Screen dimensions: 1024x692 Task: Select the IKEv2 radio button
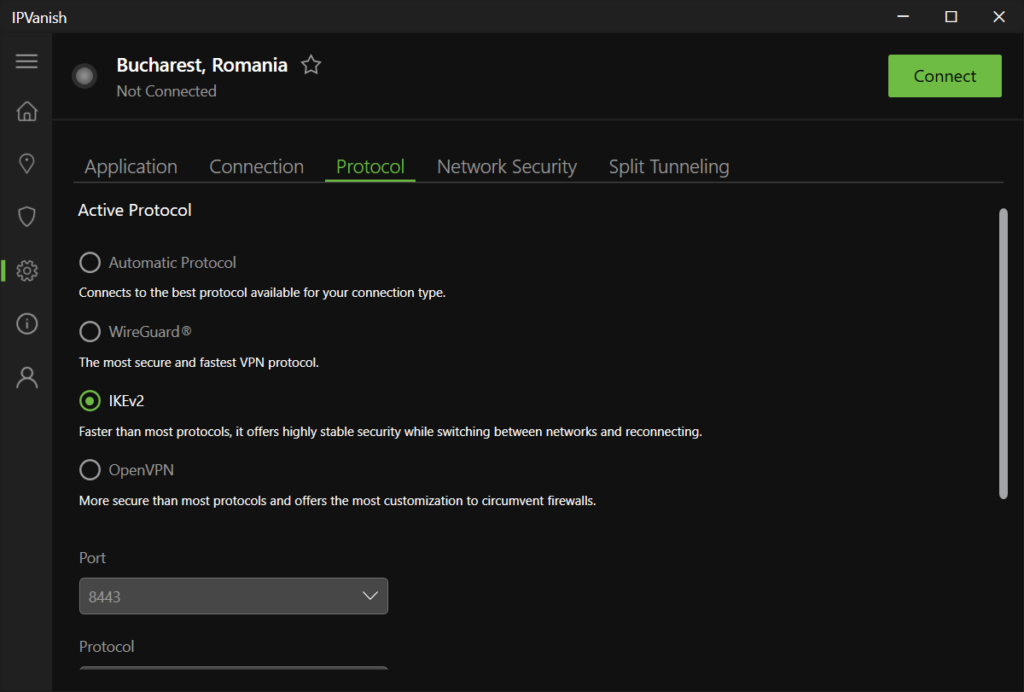point(90,401)
